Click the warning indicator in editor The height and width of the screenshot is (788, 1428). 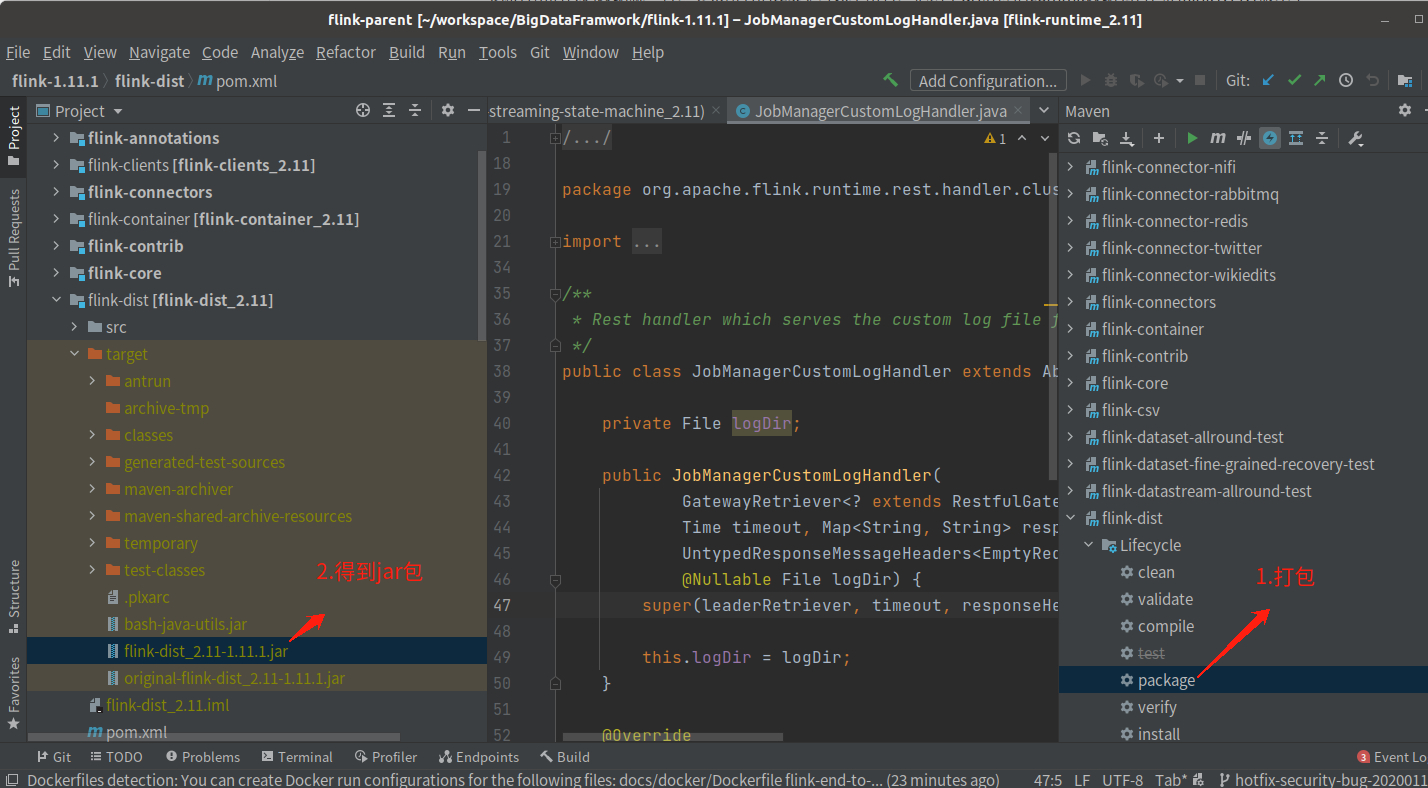coord(996,138)
